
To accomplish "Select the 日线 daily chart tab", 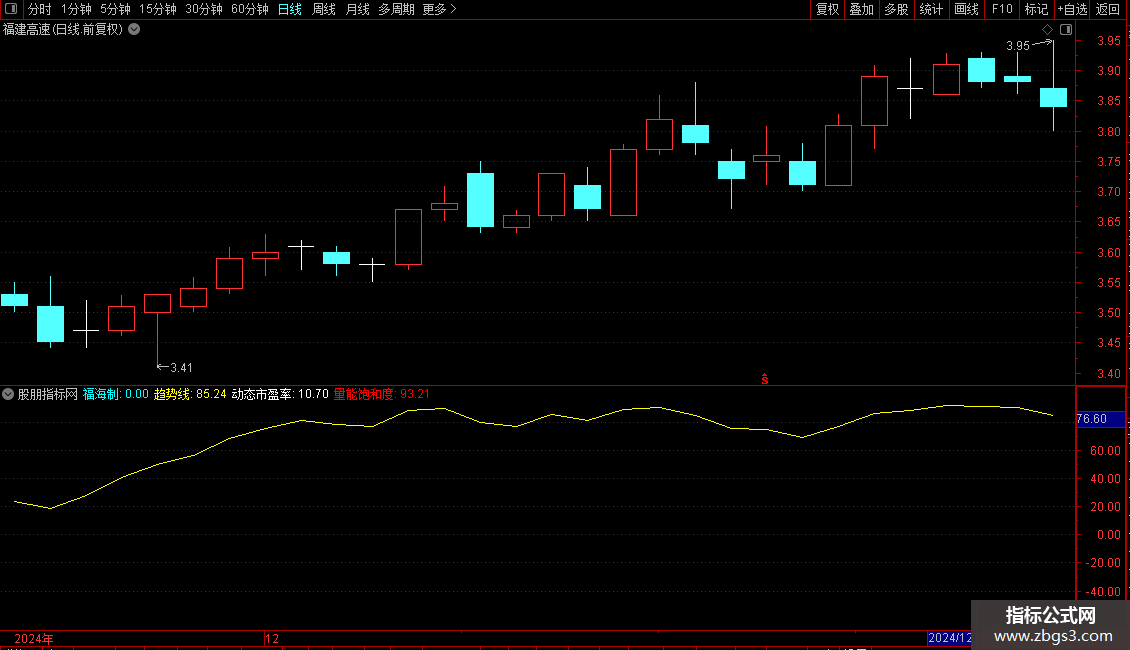I will tap(290, 9).
